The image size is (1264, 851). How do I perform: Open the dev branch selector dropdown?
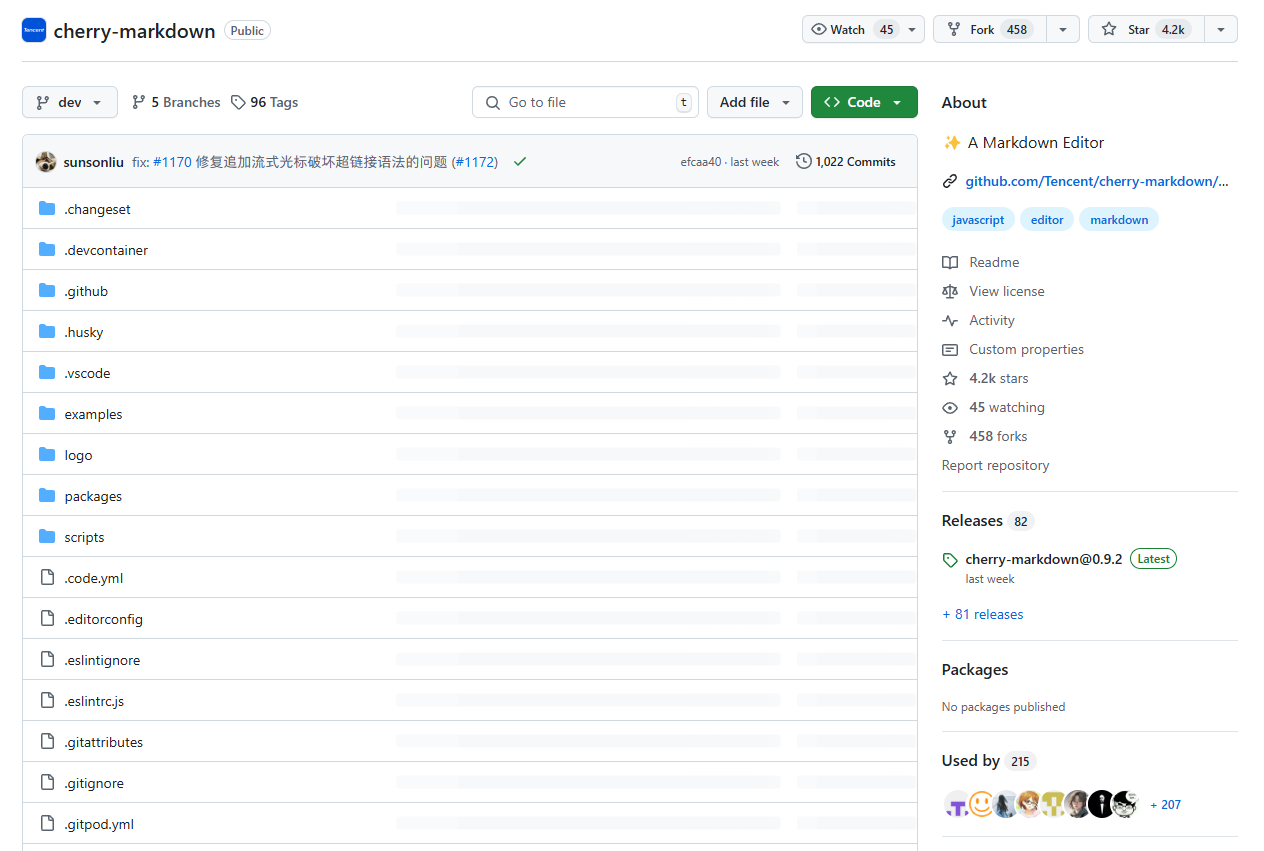(x=70, y=102)
